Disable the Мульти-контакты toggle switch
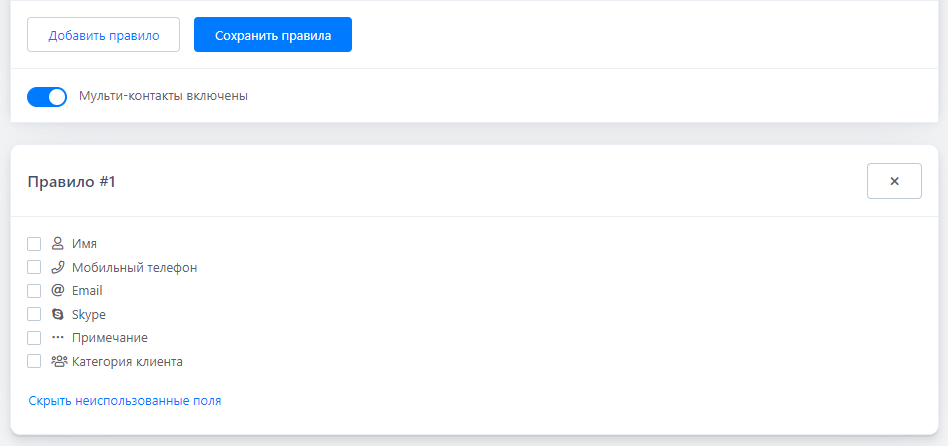The width and height of the screenshot is (948, 446). (x=47, y=97)
